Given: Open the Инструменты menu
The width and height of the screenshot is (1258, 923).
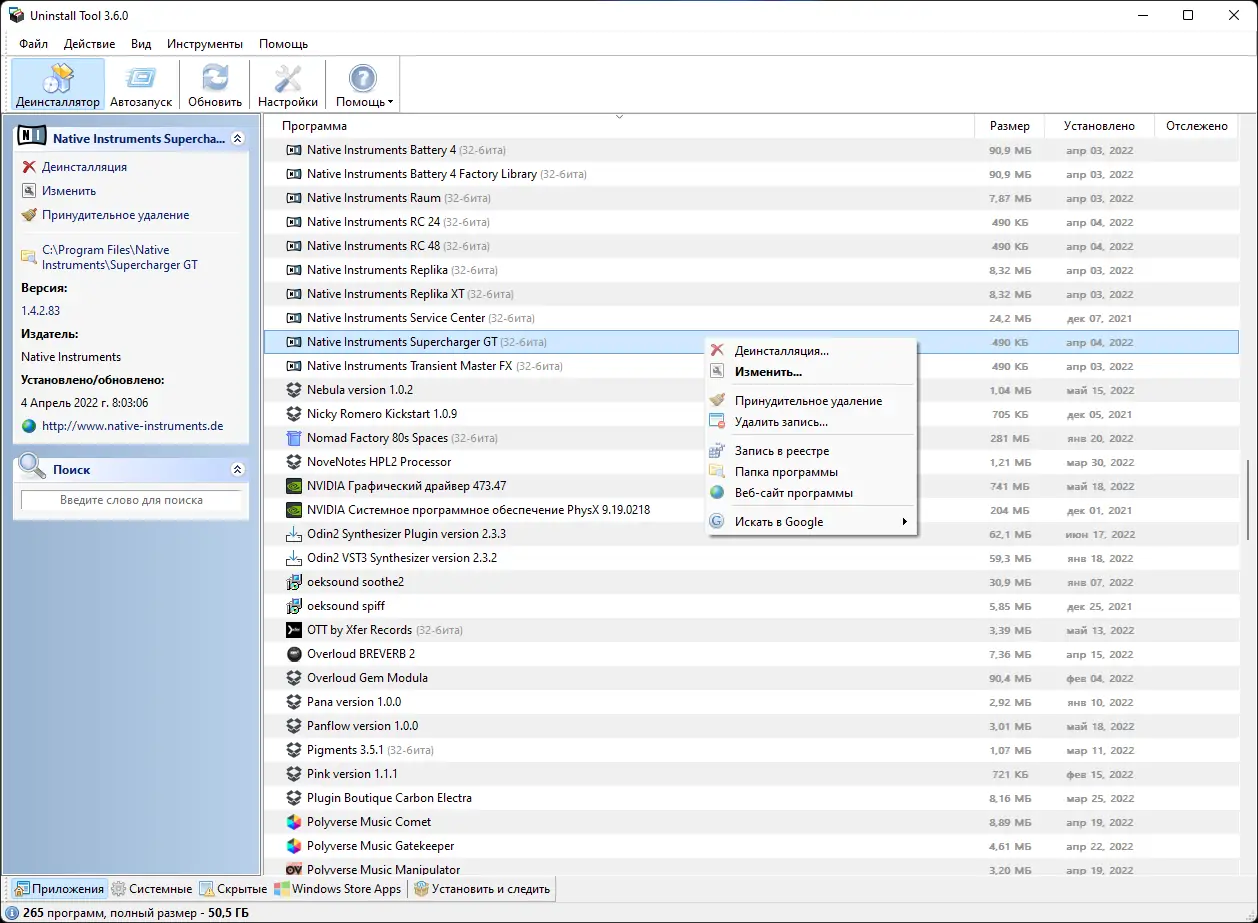Looking at the screenshot, I should pos(204,43).
